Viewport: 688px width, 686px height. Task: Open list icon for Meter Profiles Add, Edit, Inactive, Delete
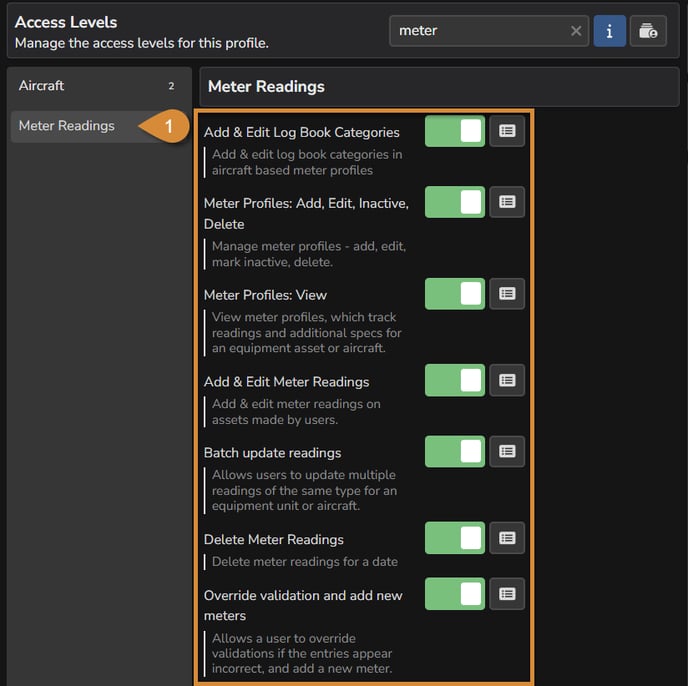(507, 202)
